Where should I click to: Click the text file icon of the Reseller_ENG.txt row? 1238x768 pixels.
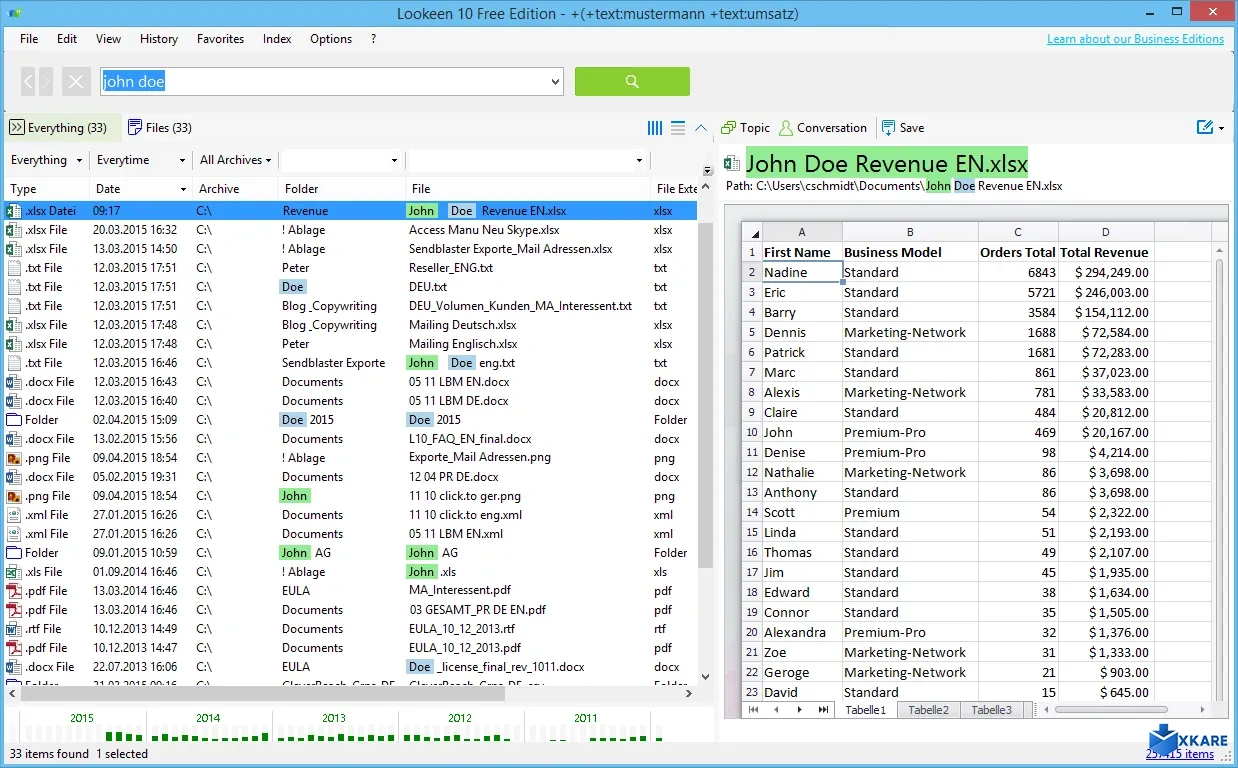point(14,268)
